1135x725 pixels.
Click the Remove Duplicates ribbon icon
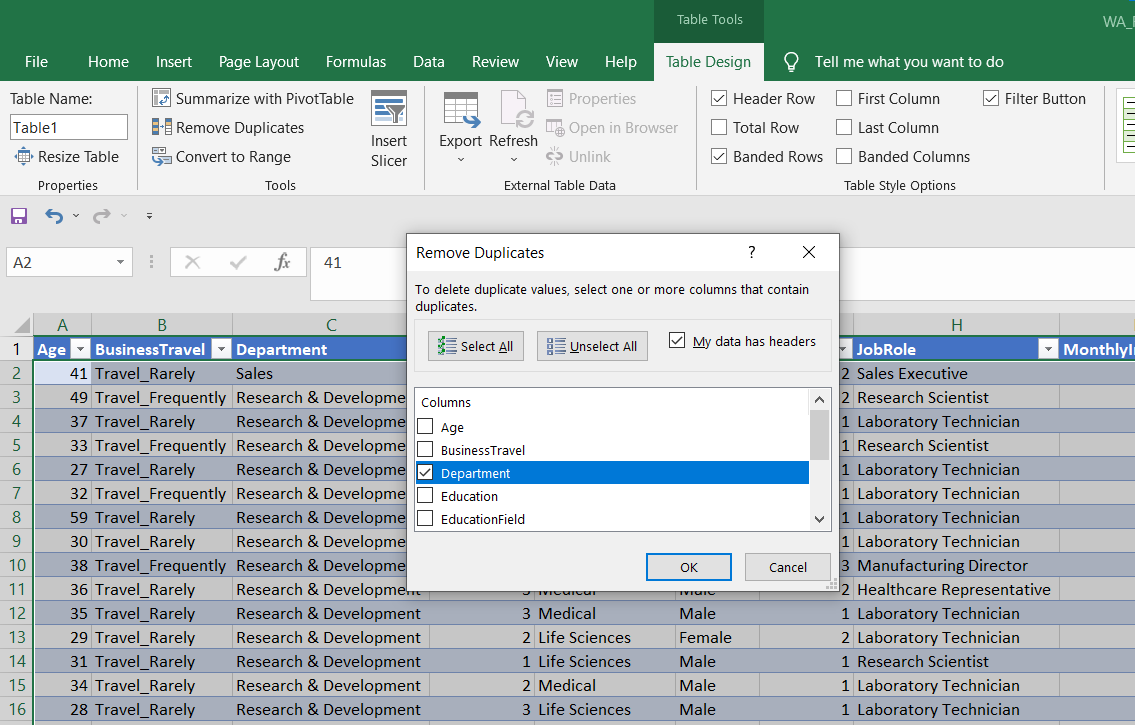[161, 127]
